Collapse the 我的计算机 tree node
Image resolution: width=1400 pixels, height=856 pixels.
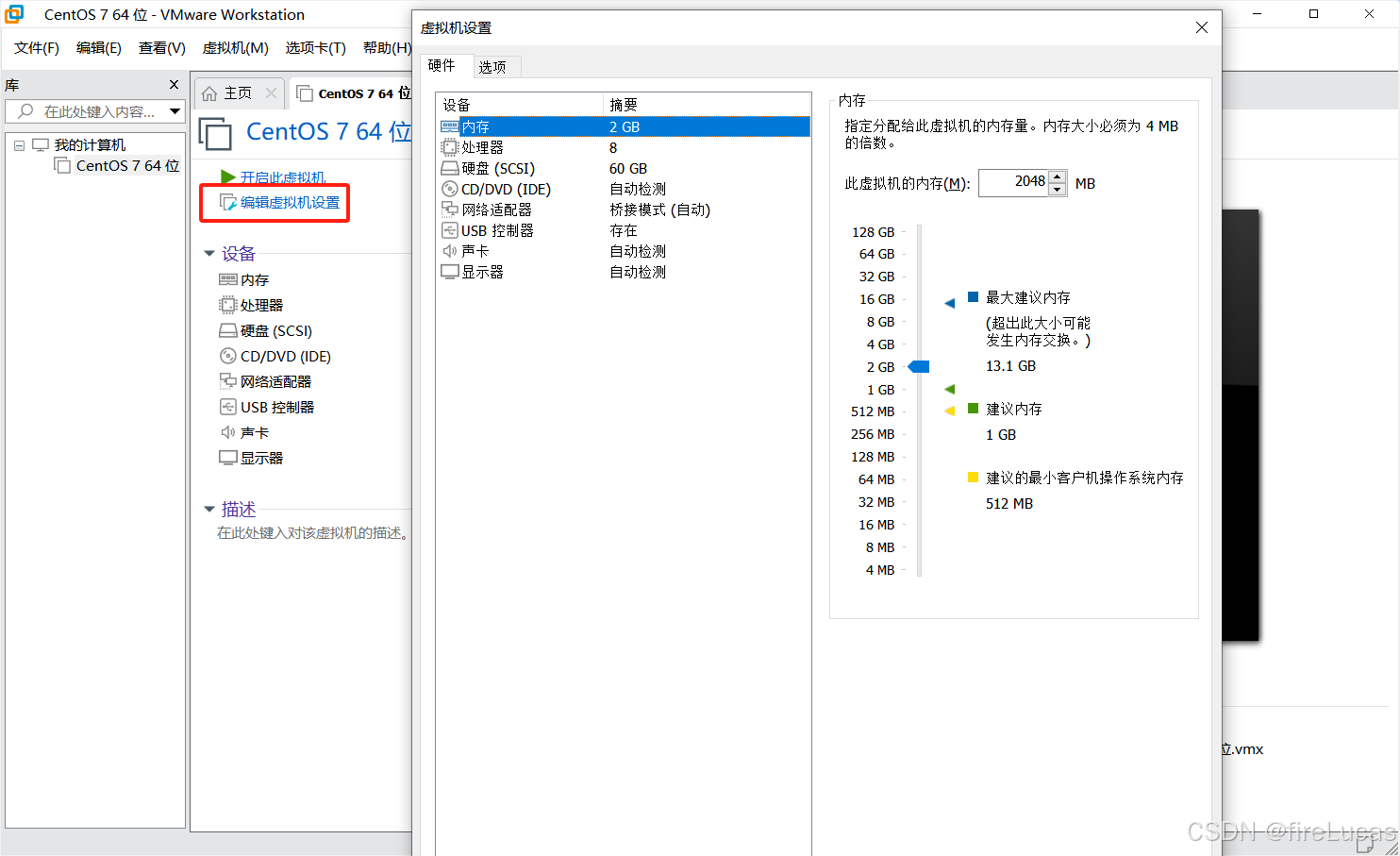point(19,145)
